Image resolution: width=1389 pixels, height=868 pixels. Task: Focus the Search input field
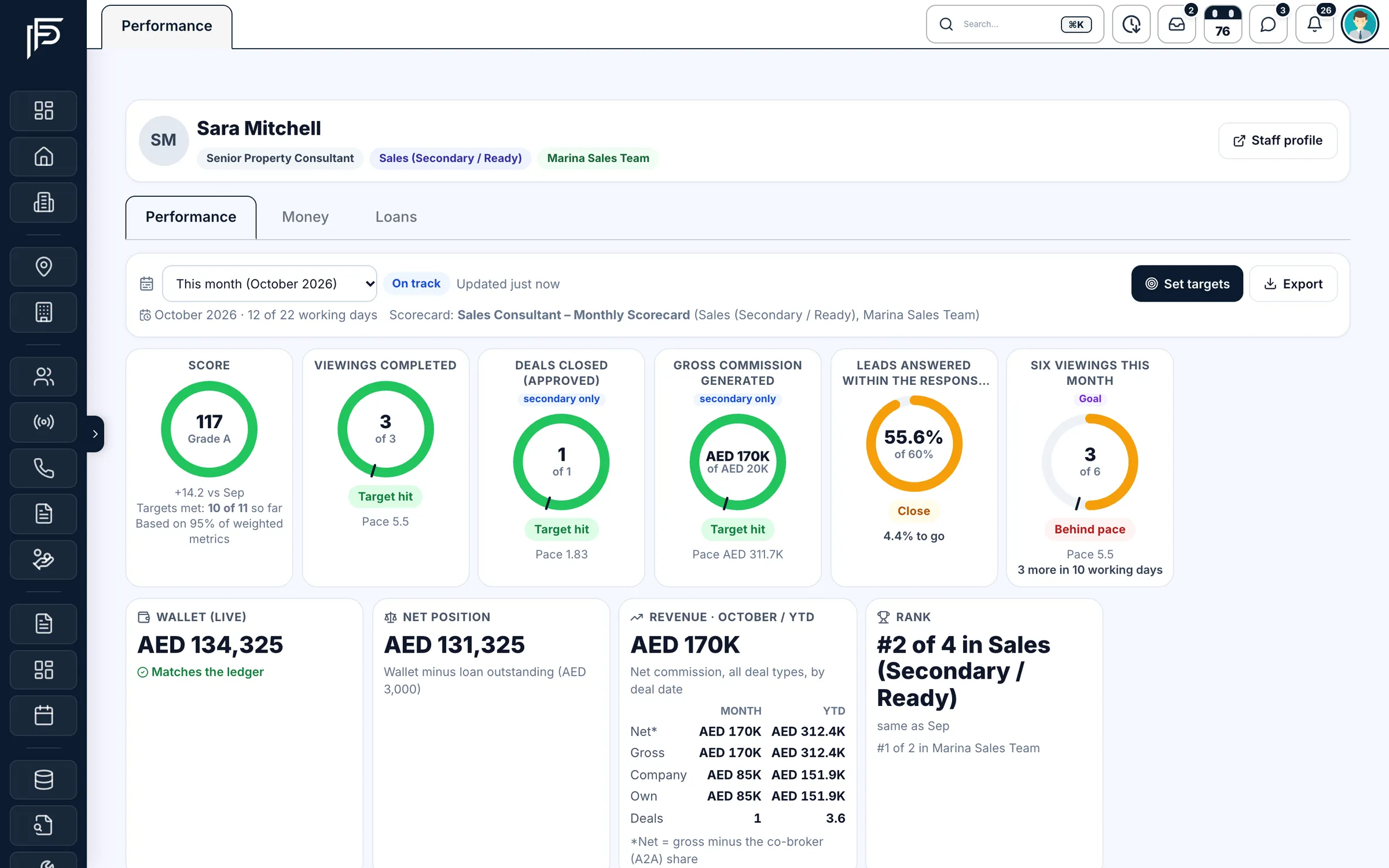(1015, 24)
